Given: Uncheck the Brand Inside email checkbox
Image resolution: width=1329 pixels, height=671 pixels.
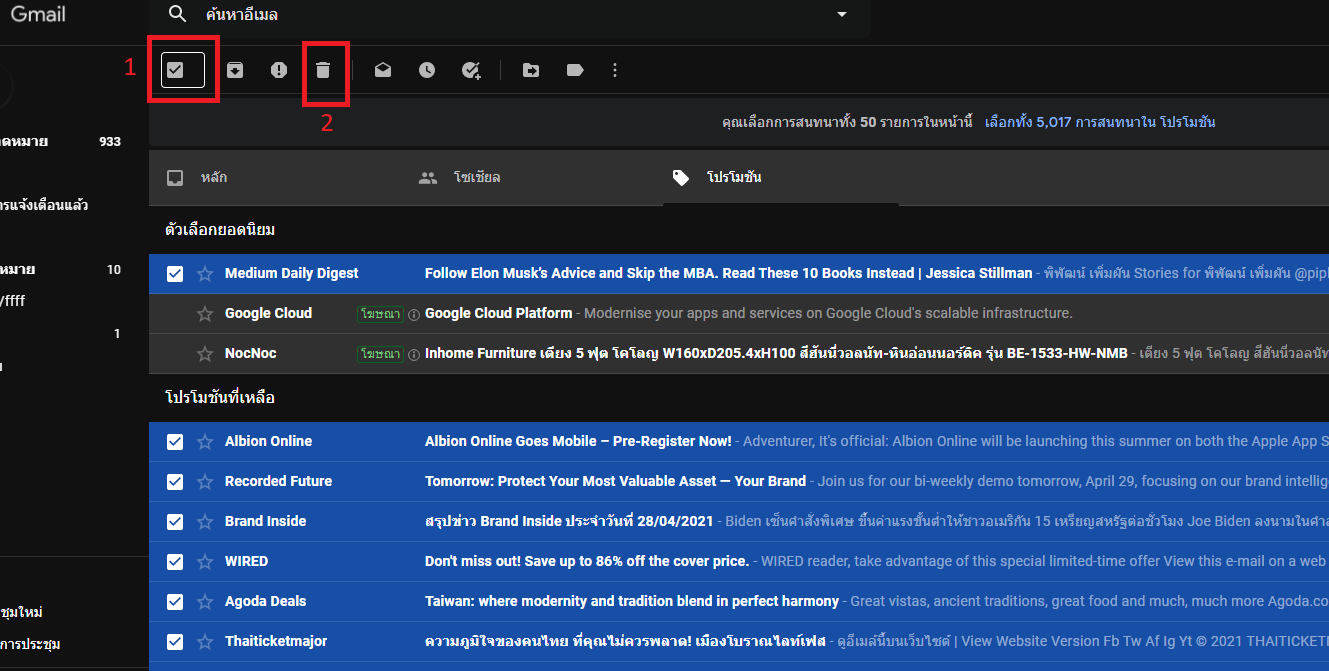Looking at the screenshot, I should pyautogui.click(x=175, y=521).
